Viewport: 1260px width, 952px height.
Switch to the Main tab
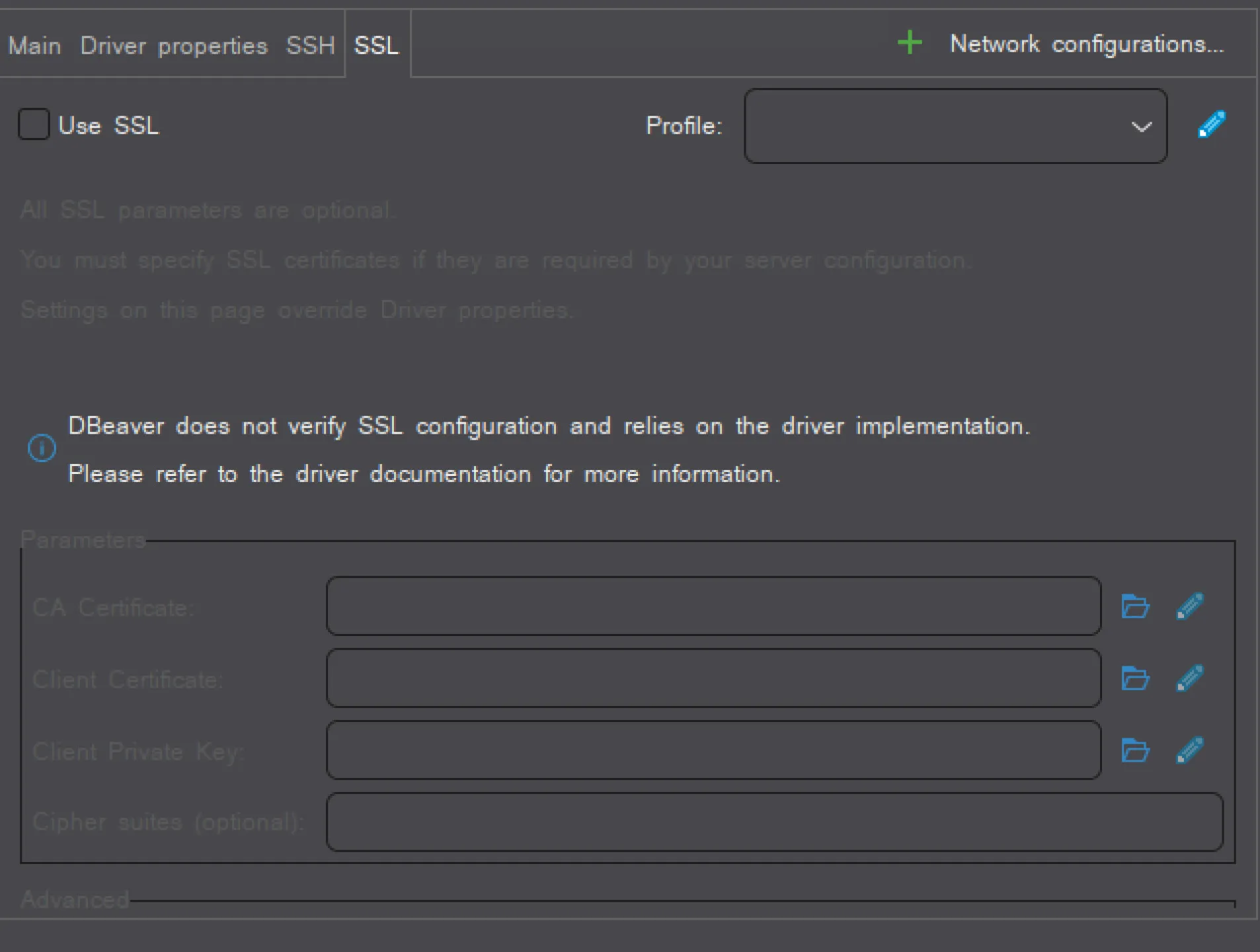point(34,46)
